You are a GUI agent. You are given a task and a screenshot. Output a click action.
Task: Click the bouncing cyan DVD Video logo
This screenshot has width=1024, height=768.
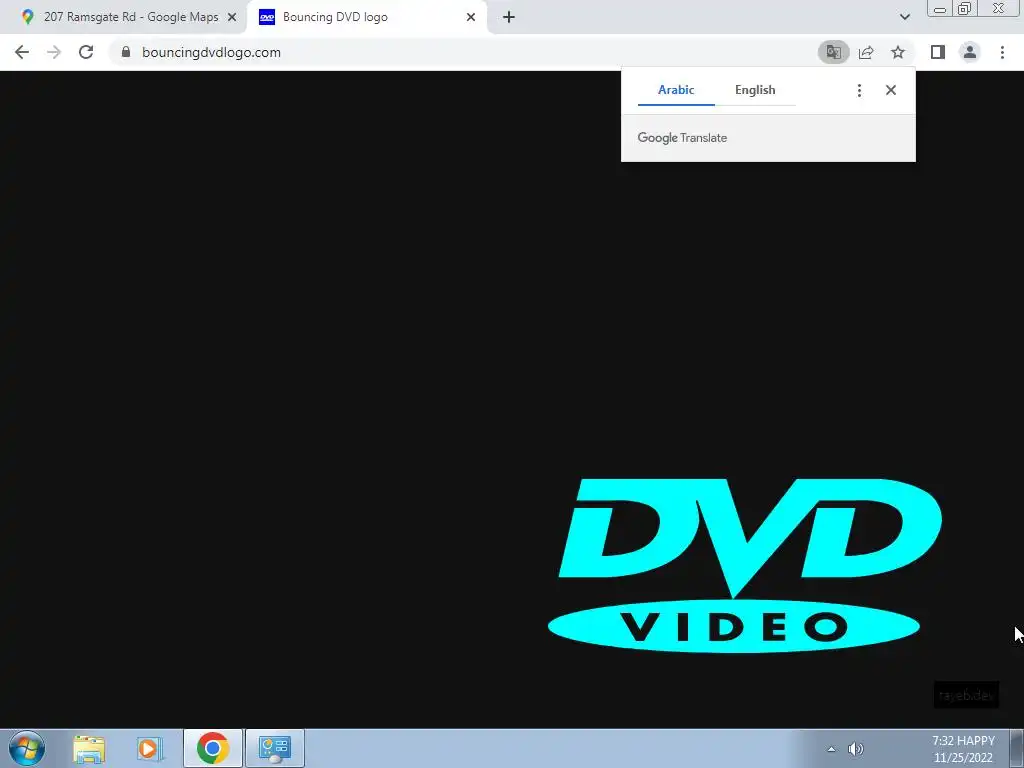click(x=744, y=566)
